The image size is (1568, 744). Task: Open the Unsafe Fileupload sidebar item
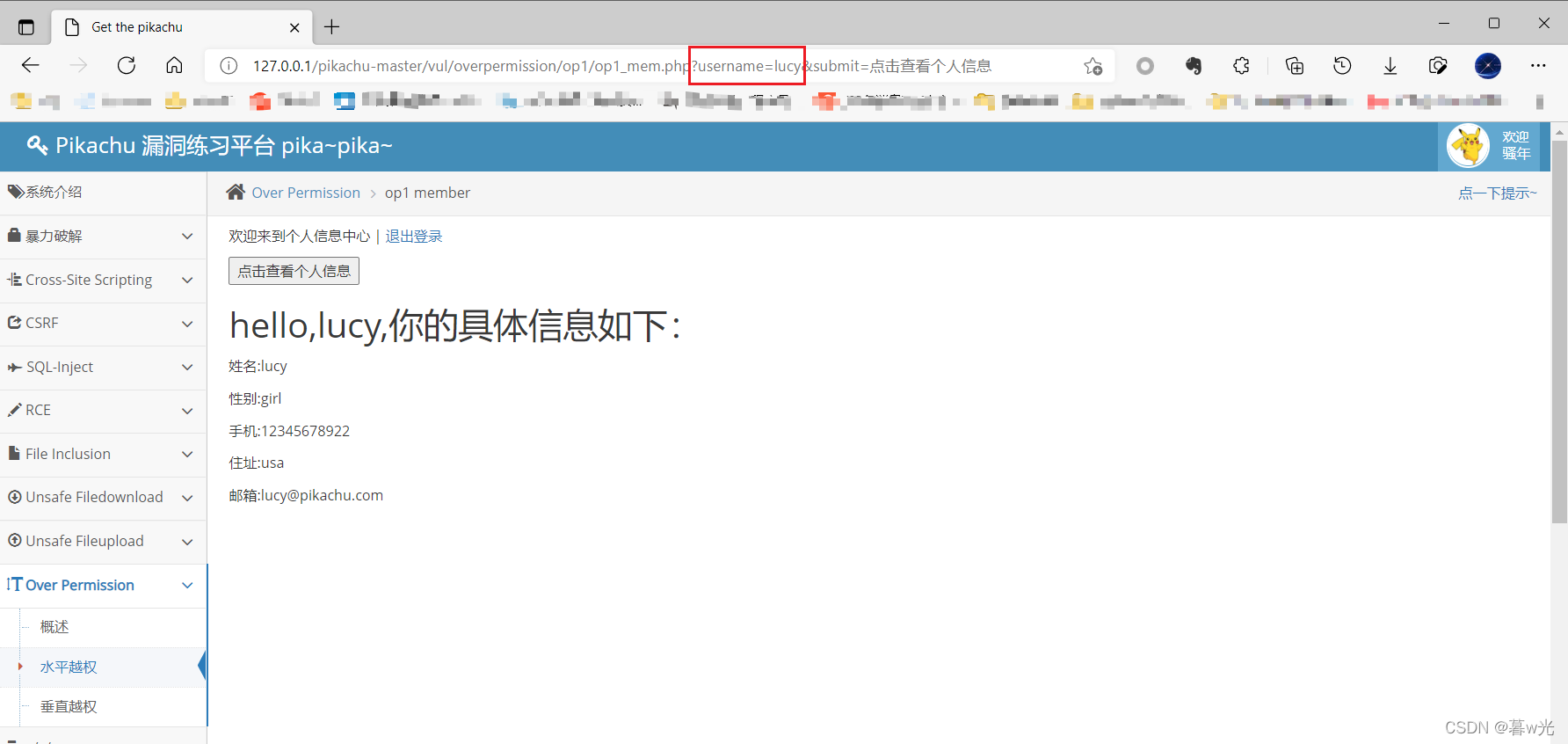click(103, 541)
